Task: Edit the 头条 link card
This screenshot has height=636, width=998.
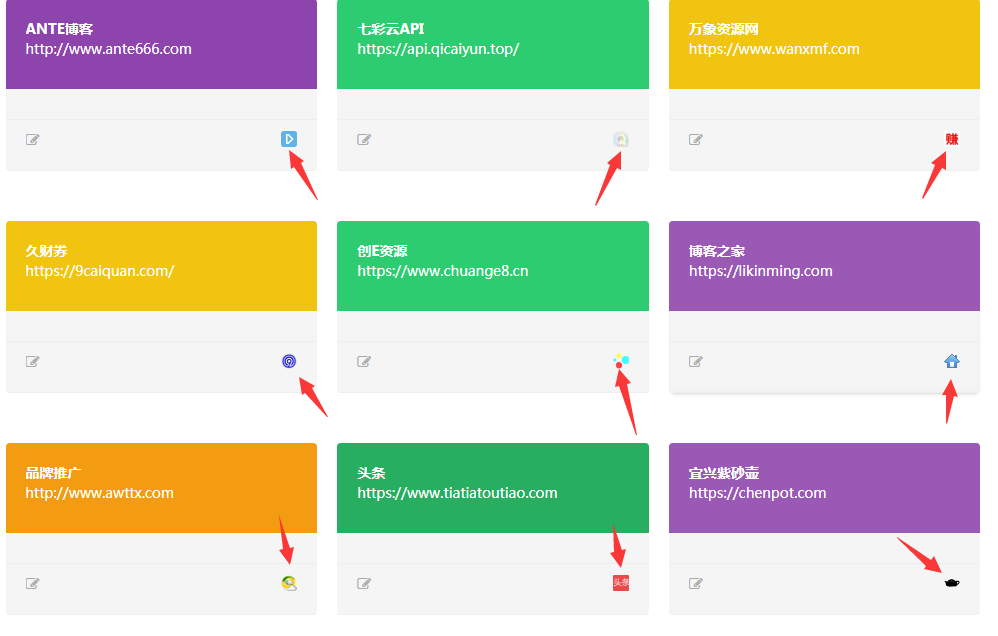Action: pos(364,584)
